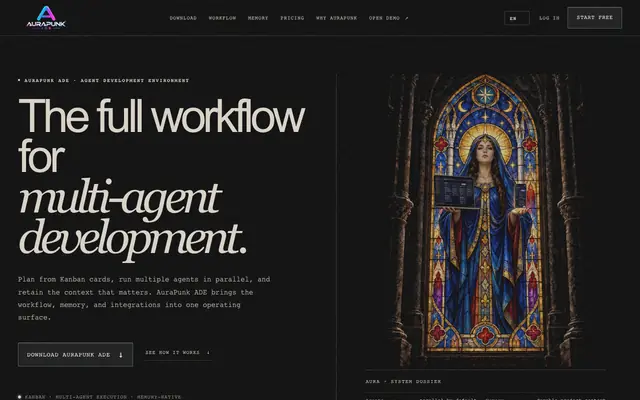Click the See How It Works link
The image size is (640, 400).
tap(178, 353)
